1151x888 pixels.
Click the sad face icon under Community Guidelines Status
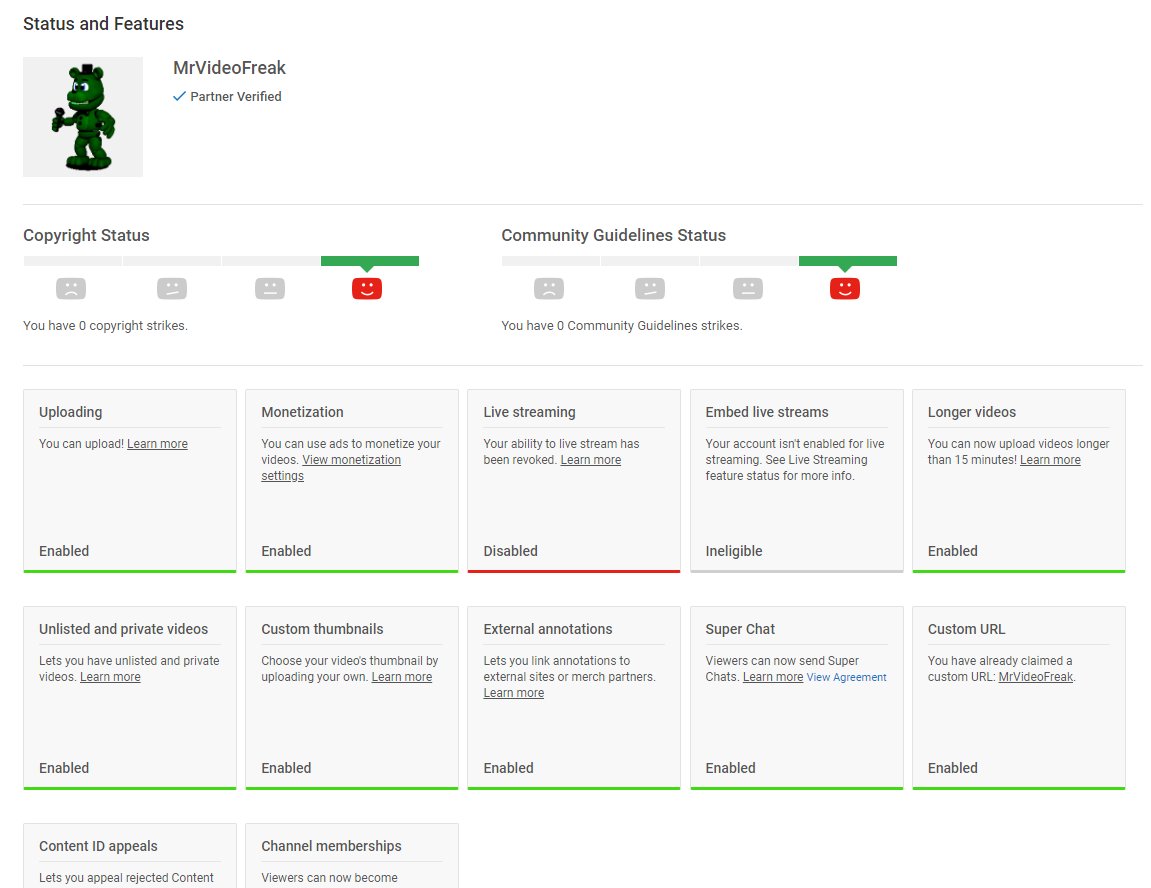549,288
